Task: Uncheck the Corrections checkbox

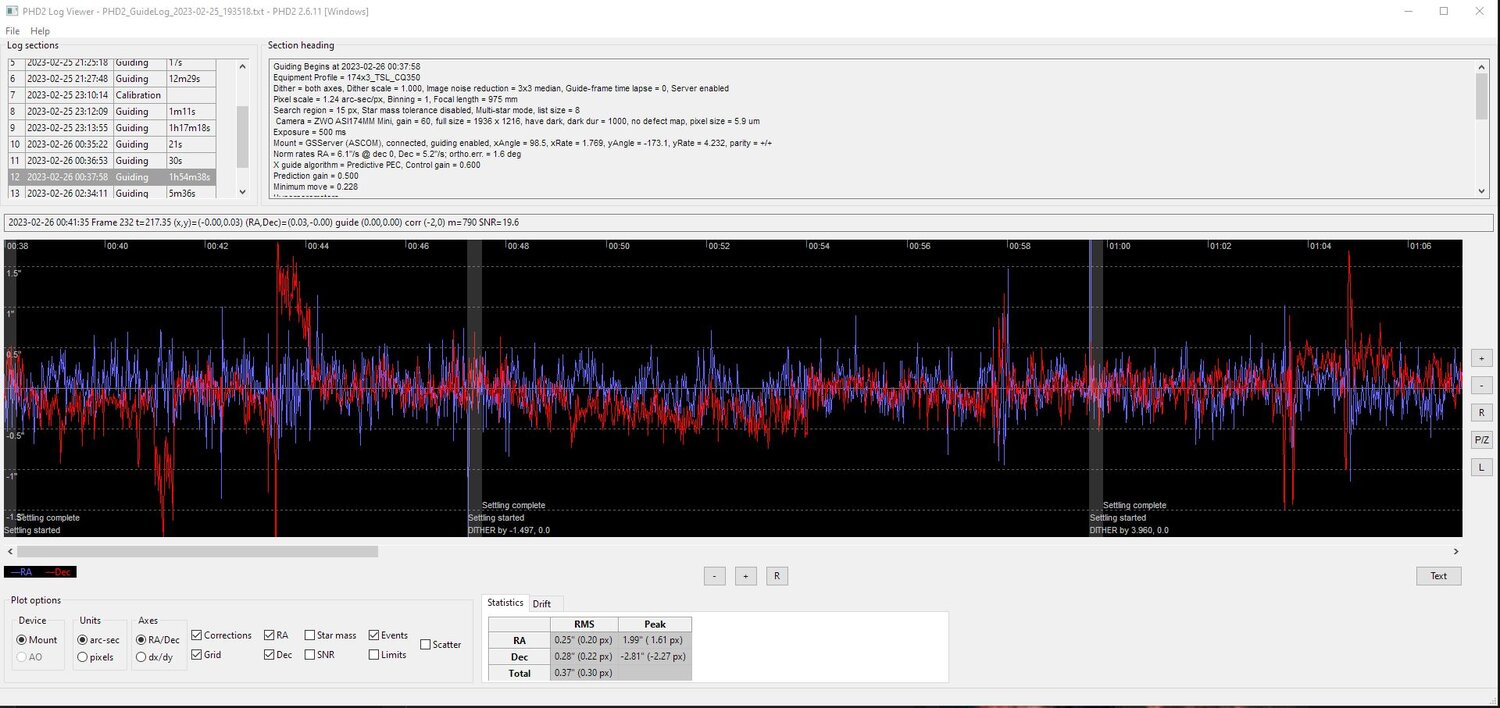Action: click(x=196, y=634)
